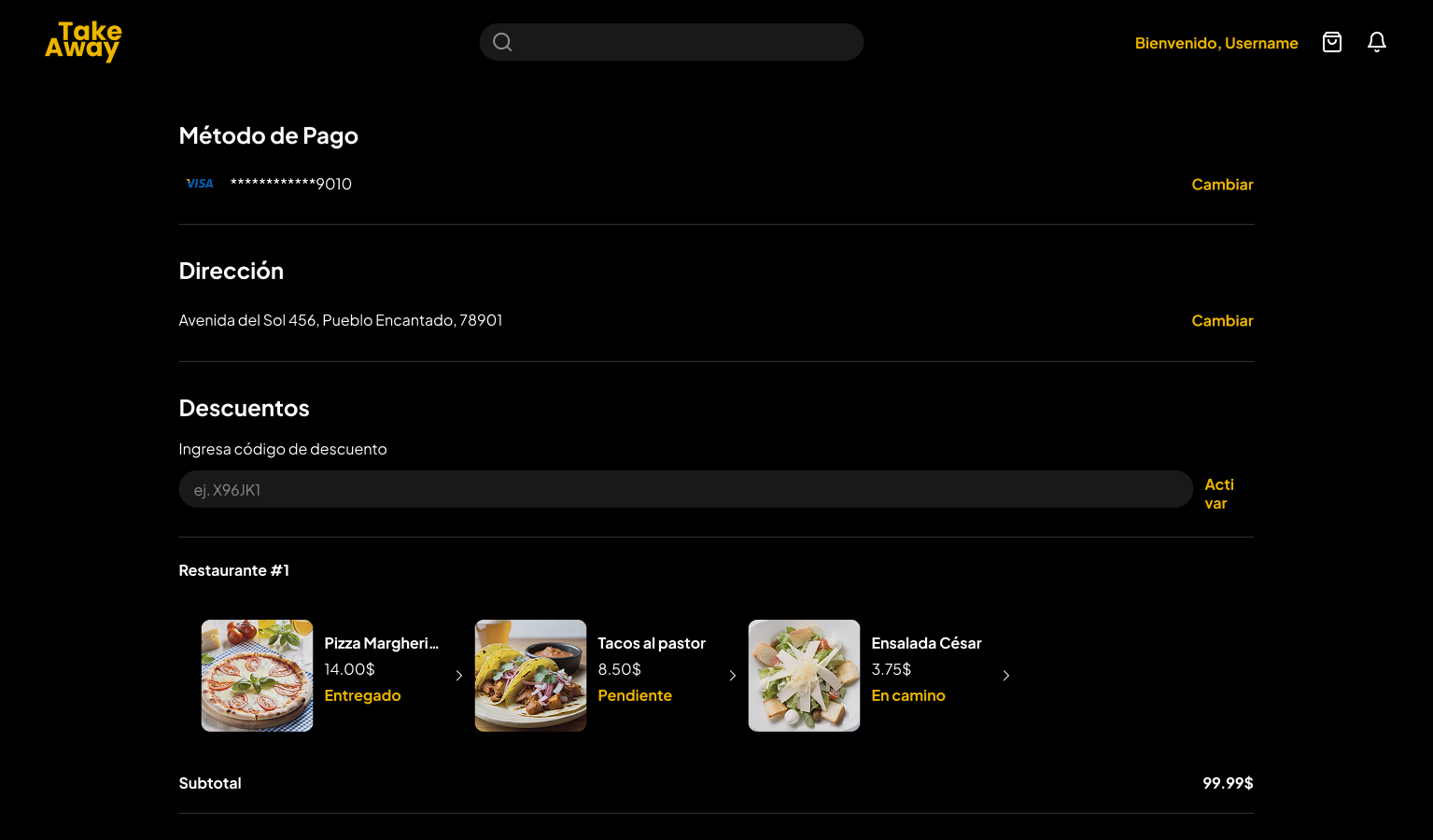This screenshot has height=840, width=1433.
Task: Click the Visa card logo
Action: click(200, 184)
